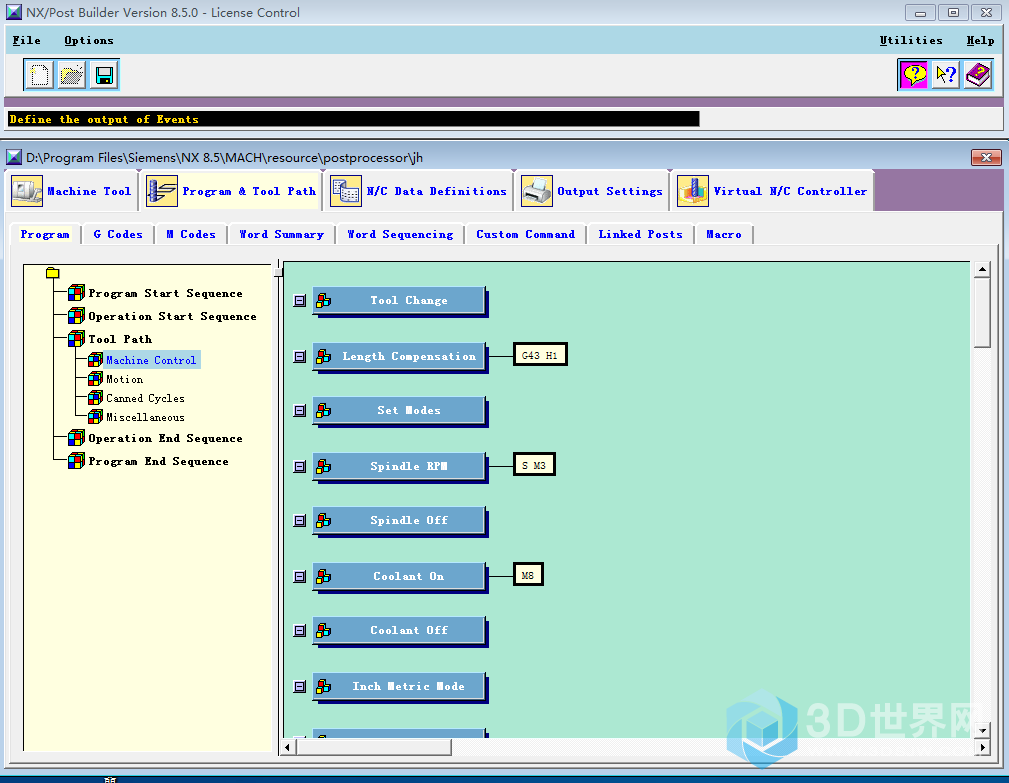The height and width of the screenshot is (783, 1009).
Task: Open the Macro sub-tab
Action: 723,234
